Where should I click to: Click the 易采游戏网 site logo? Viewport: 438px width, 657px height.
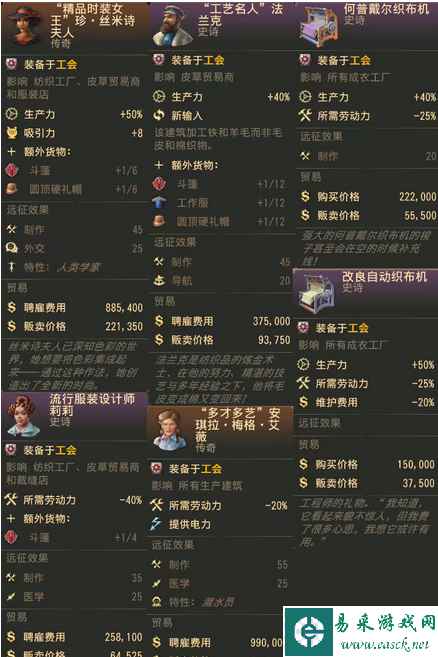coord(360,631)
